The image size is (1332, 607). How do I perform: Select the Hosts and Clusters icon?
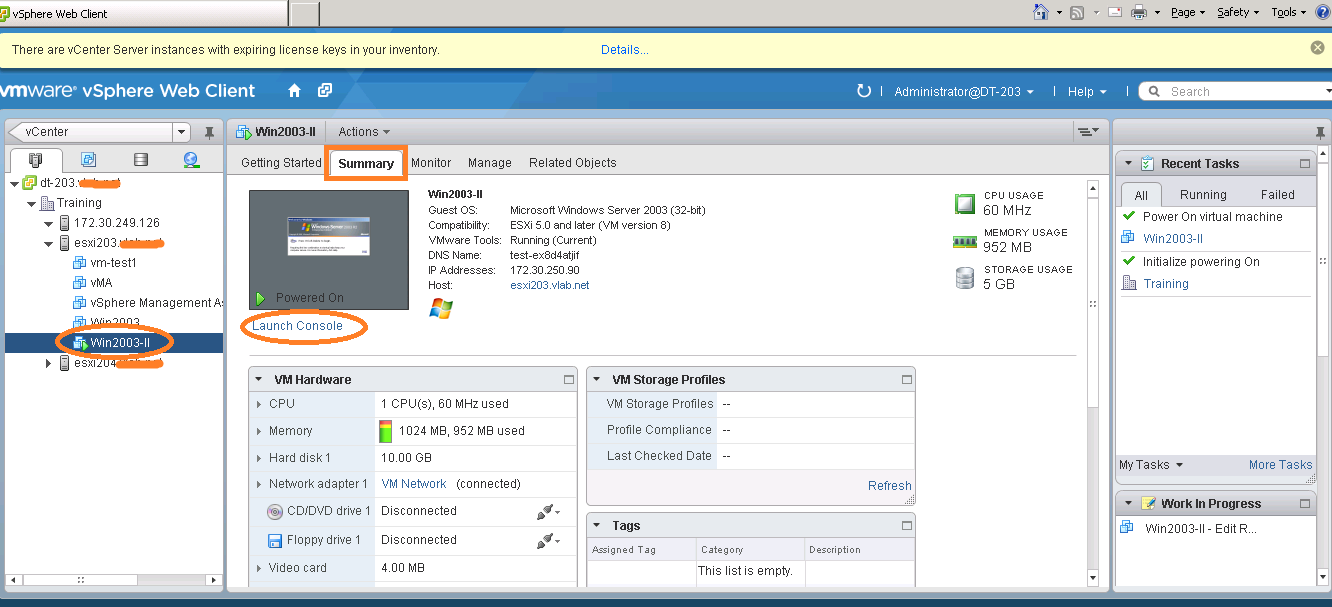[x=37, y=158]
